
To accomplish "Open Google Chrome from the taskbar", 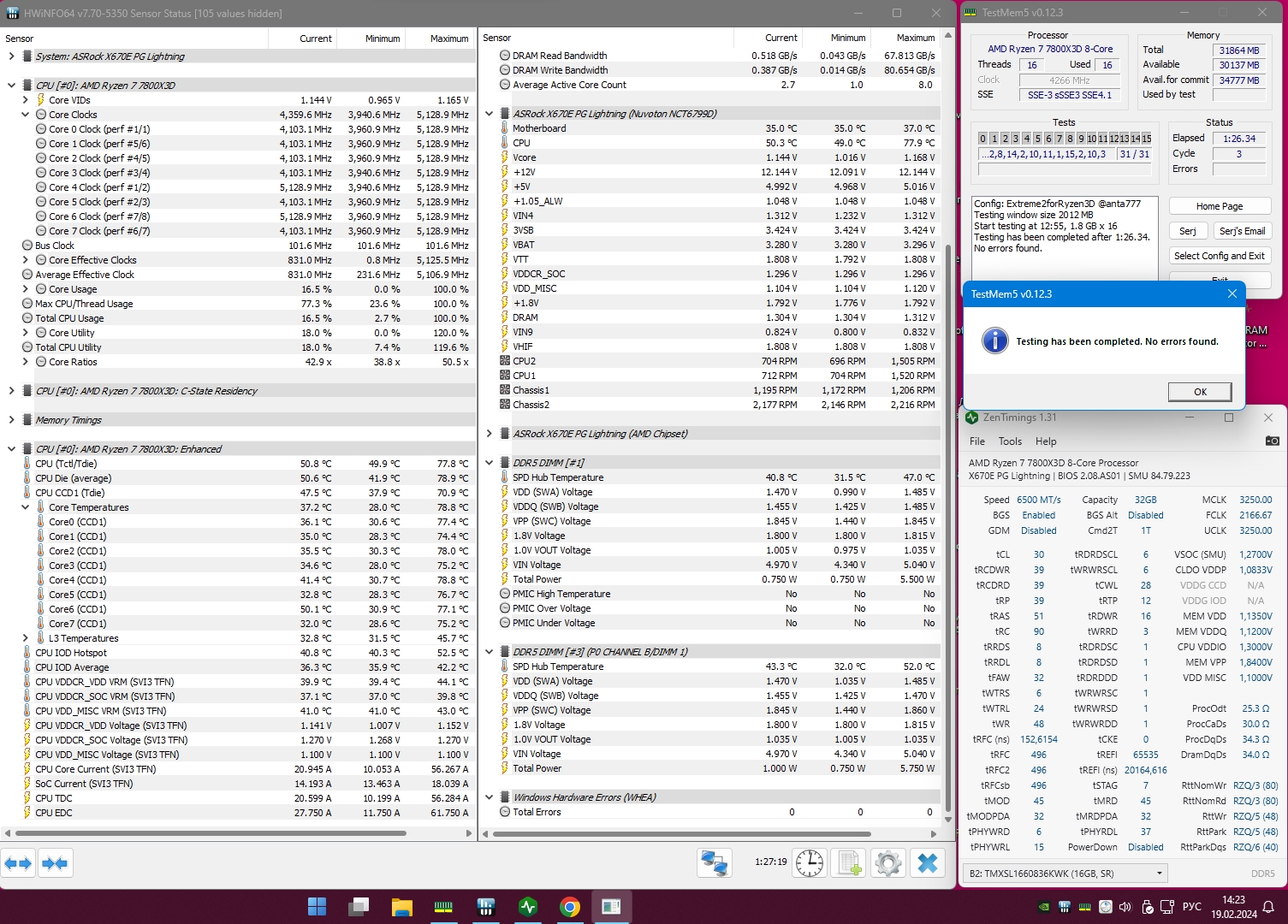I will (570, 906).
